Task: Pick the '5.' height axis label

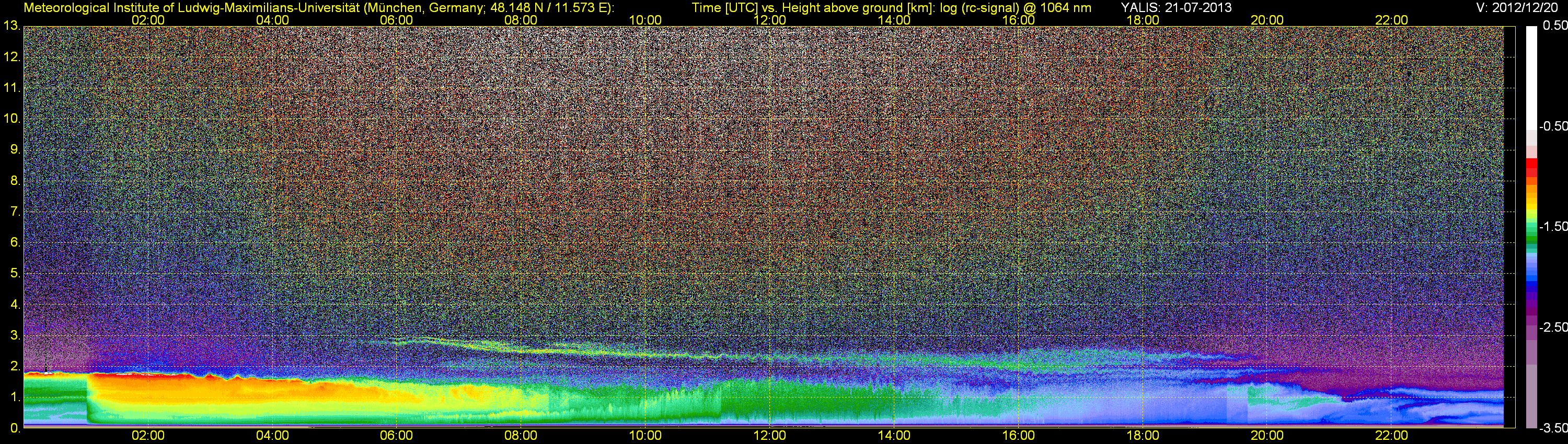Action: (x=15, y=273)
